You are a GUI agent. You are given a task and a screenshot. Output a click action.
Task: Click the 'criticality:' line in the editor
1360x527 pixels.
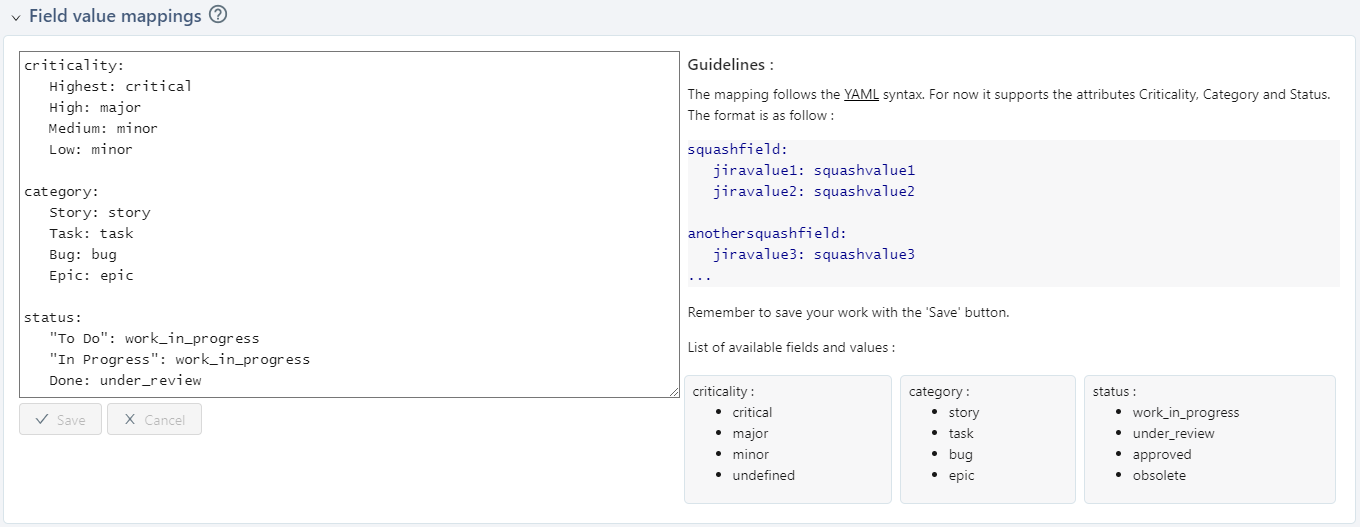pyautogui.click(x=74, y=65)
